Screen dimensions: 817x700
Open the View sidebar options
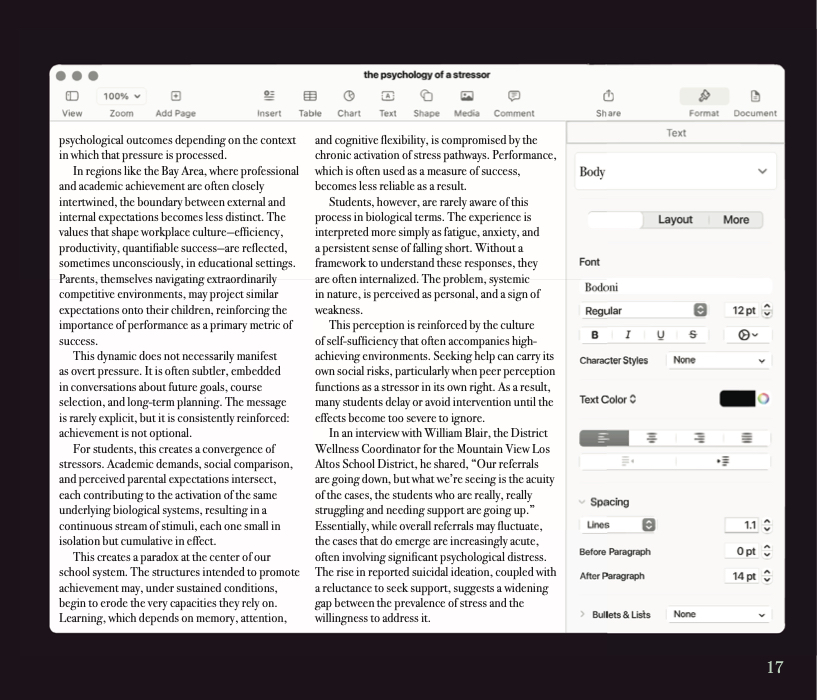(x=72, y=96)
